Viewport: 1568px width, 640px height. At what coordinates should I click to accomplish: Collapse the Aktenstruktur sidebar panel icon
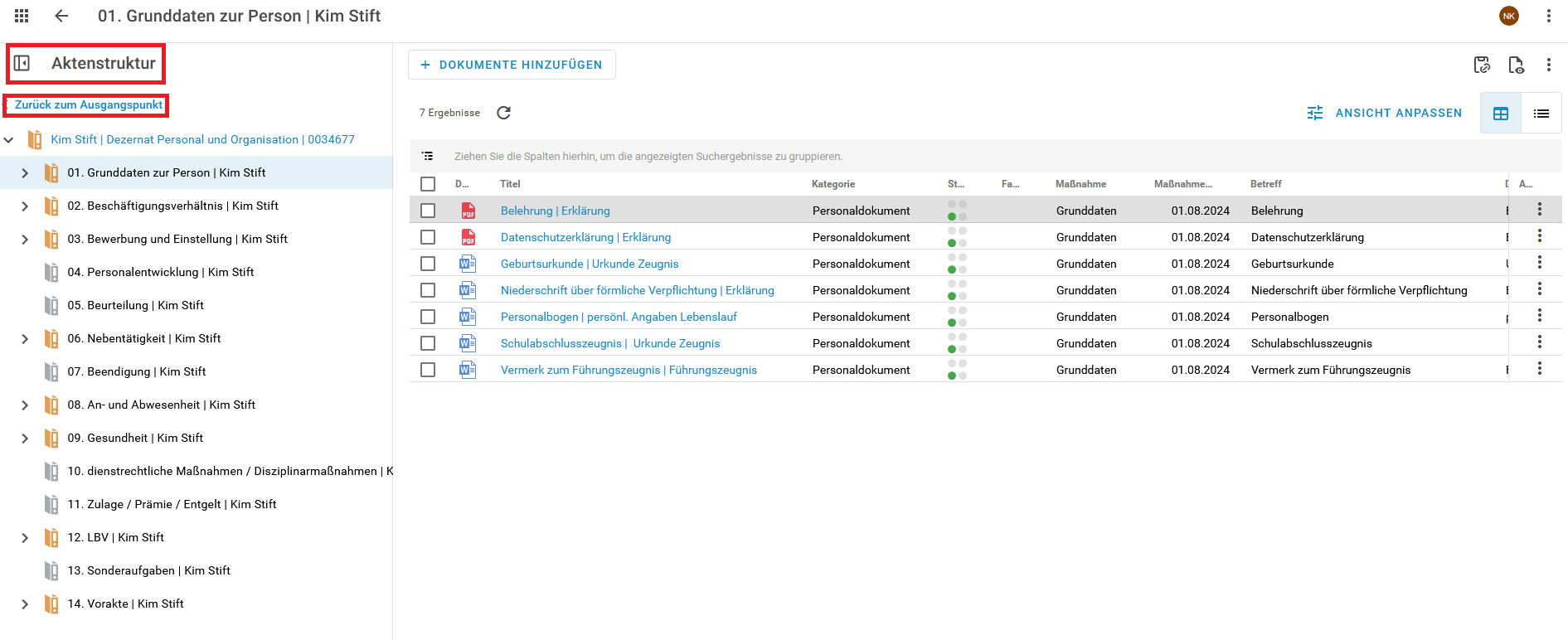point(22,64)
